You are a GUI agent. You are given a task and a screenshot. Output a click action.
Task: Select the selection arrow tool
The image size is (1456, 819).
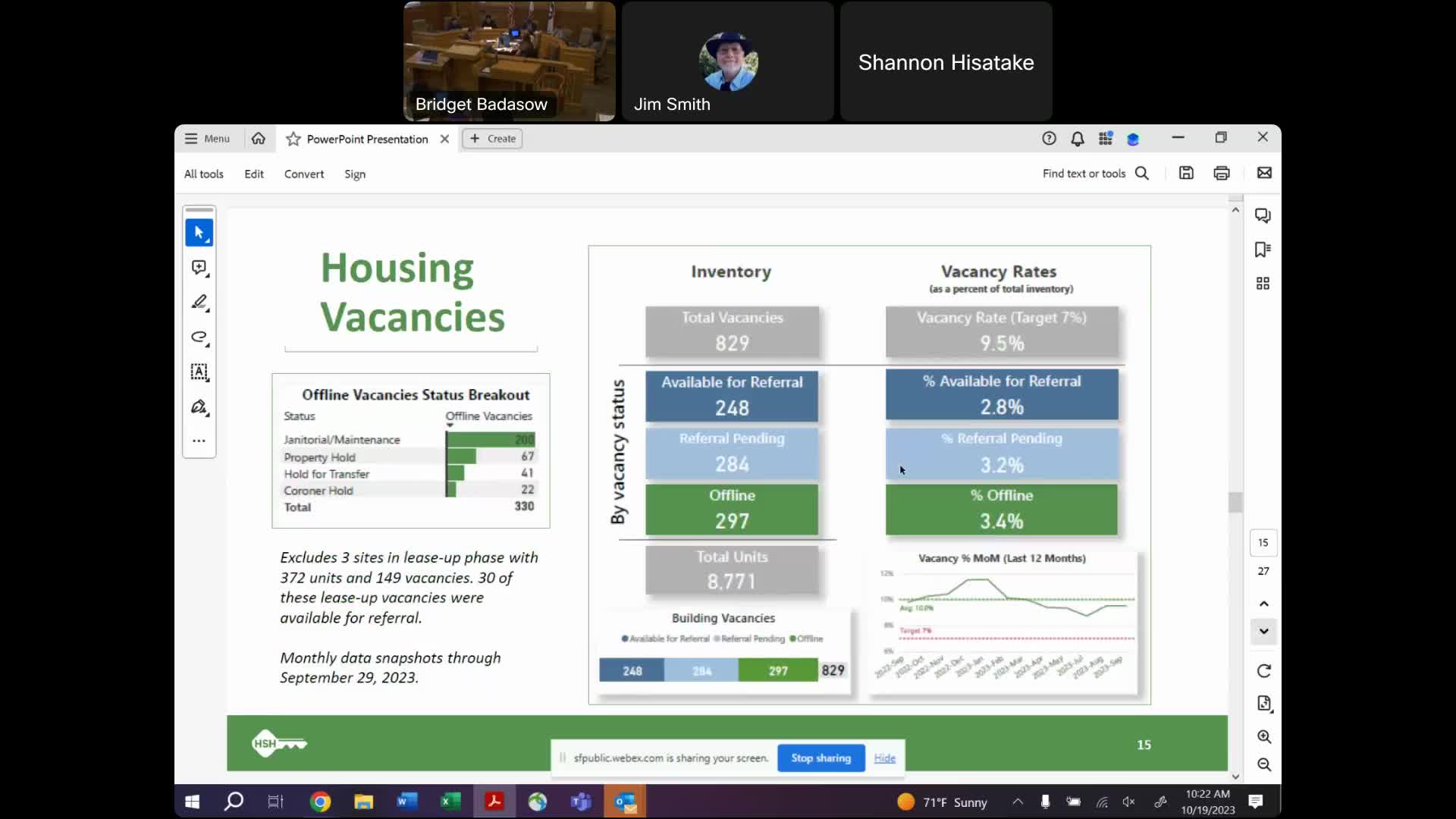click(199, 233)
